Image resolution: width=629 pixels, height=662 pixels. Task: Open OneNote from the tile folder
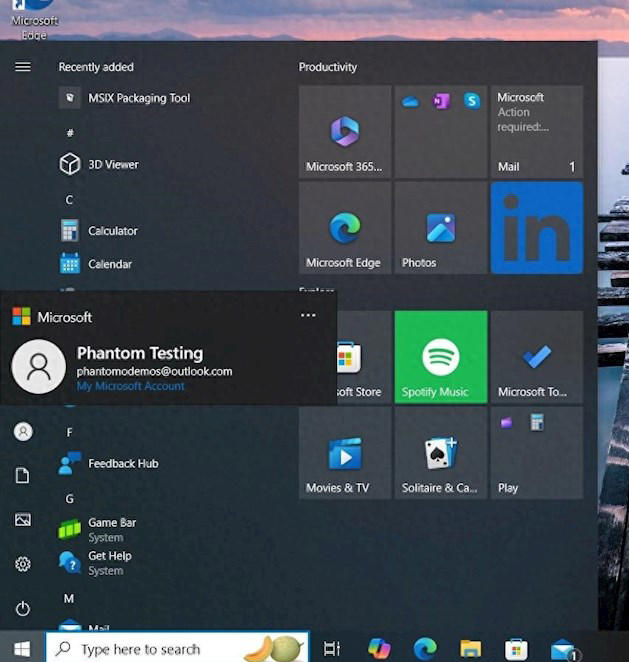(x=441, y=101)
